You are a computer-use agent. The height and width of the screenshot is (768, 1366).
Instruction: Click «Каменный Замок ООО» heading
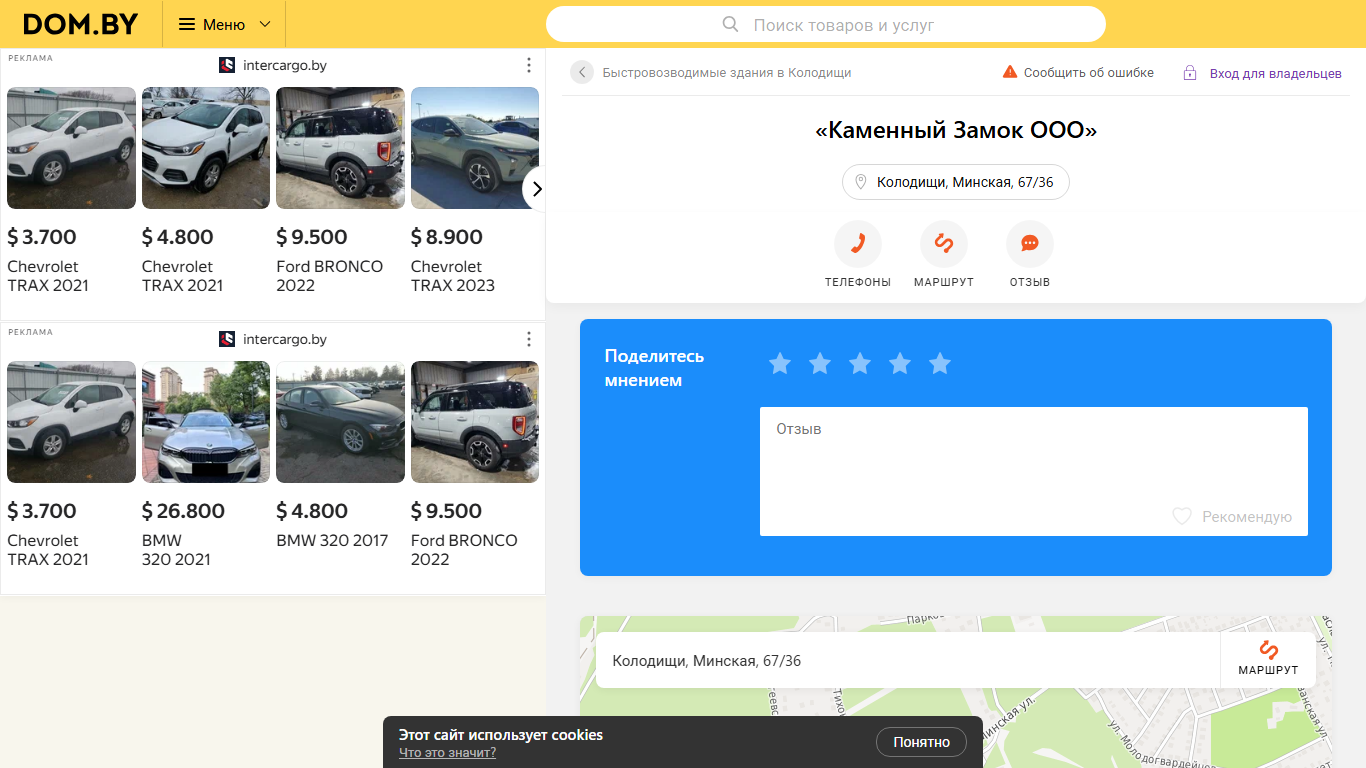(956, 130)
